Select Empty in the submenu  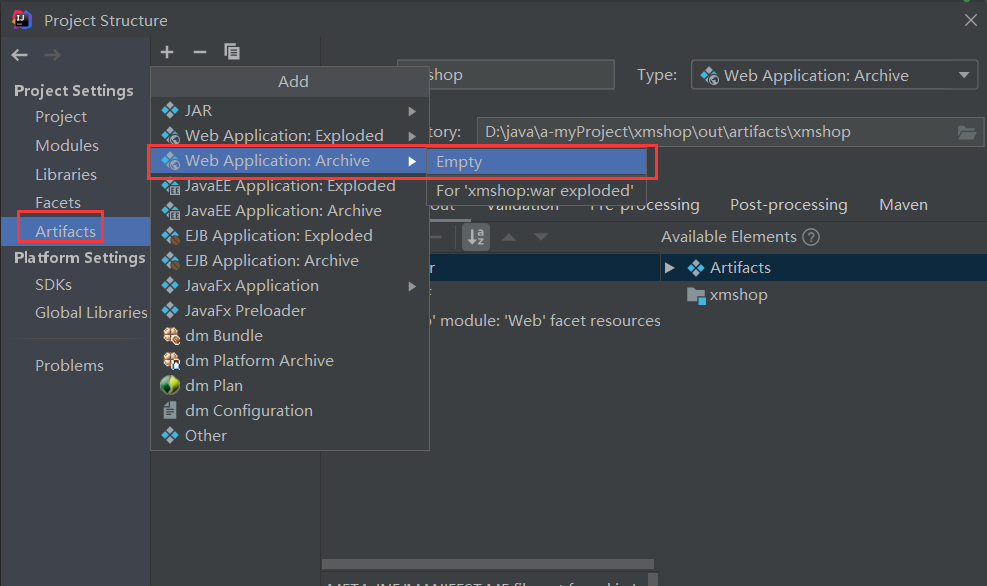pyautogui.click(x=537, y=162)
